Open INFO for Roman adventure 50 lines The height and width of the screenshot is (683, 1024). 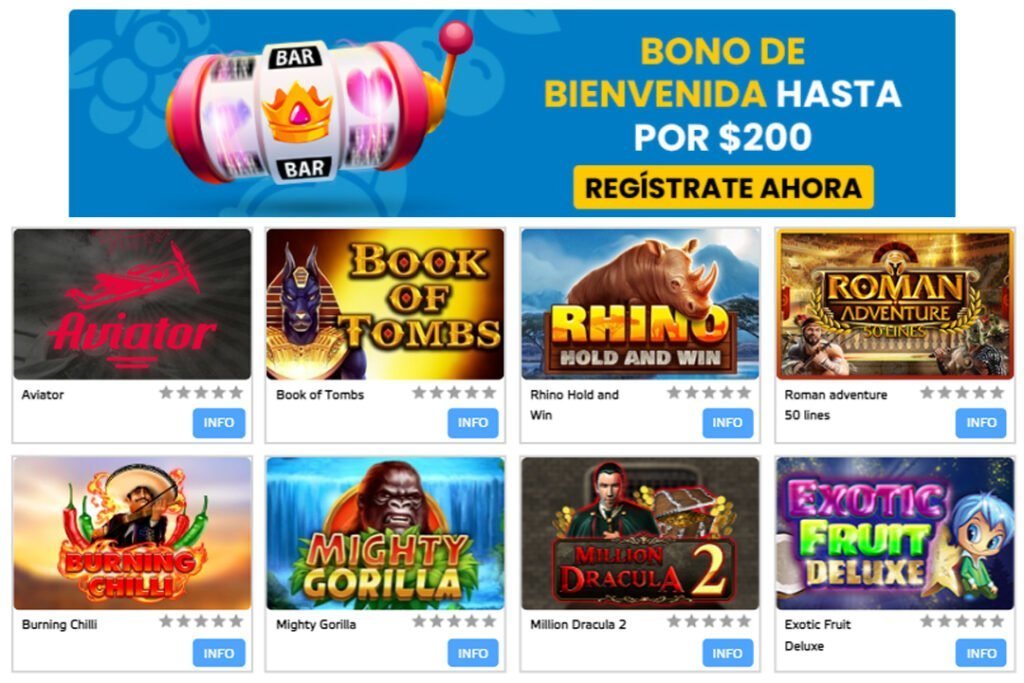coord(981,422)
